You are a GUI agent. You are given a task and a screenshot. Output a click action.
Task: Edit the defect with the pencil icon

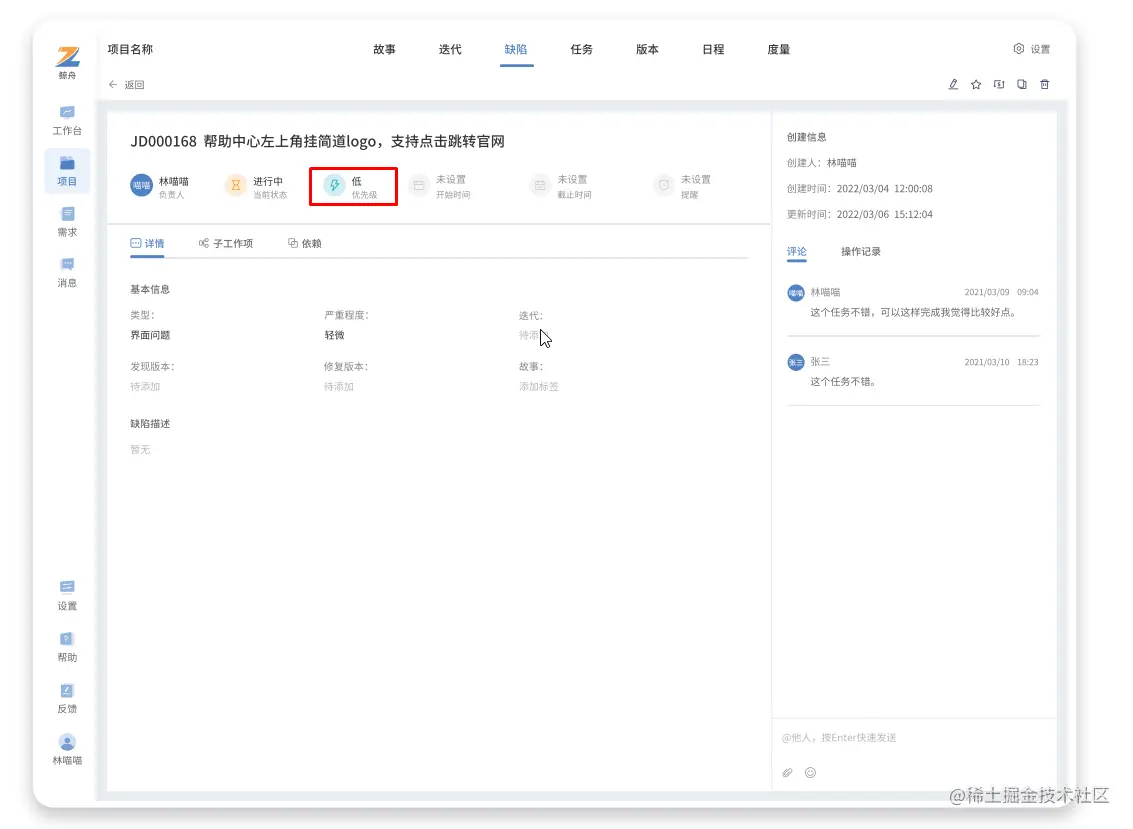953,85
